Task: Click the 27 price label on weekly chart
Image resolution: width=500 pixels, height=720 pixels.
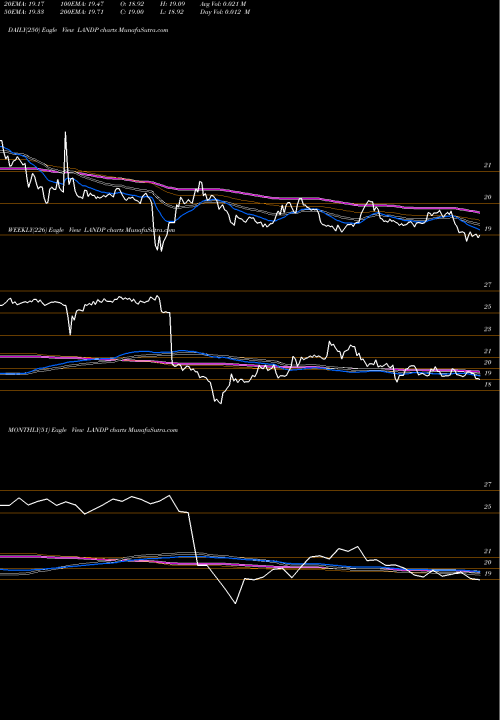Action: pos(488,285)
